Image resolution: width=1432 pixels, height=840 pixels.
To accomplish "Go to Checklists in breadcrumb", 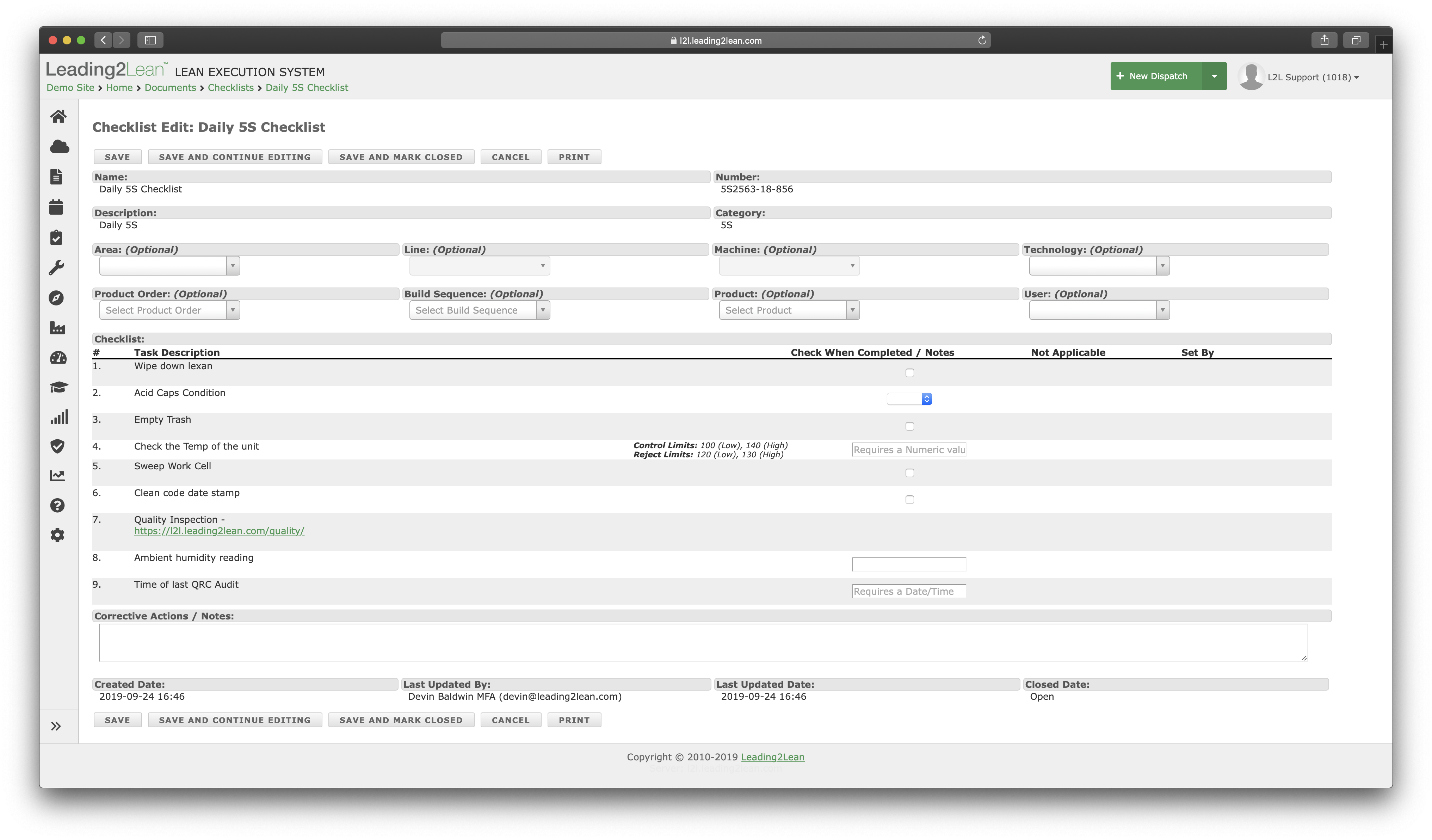I will pyautogui.click(x=230, y=87).
